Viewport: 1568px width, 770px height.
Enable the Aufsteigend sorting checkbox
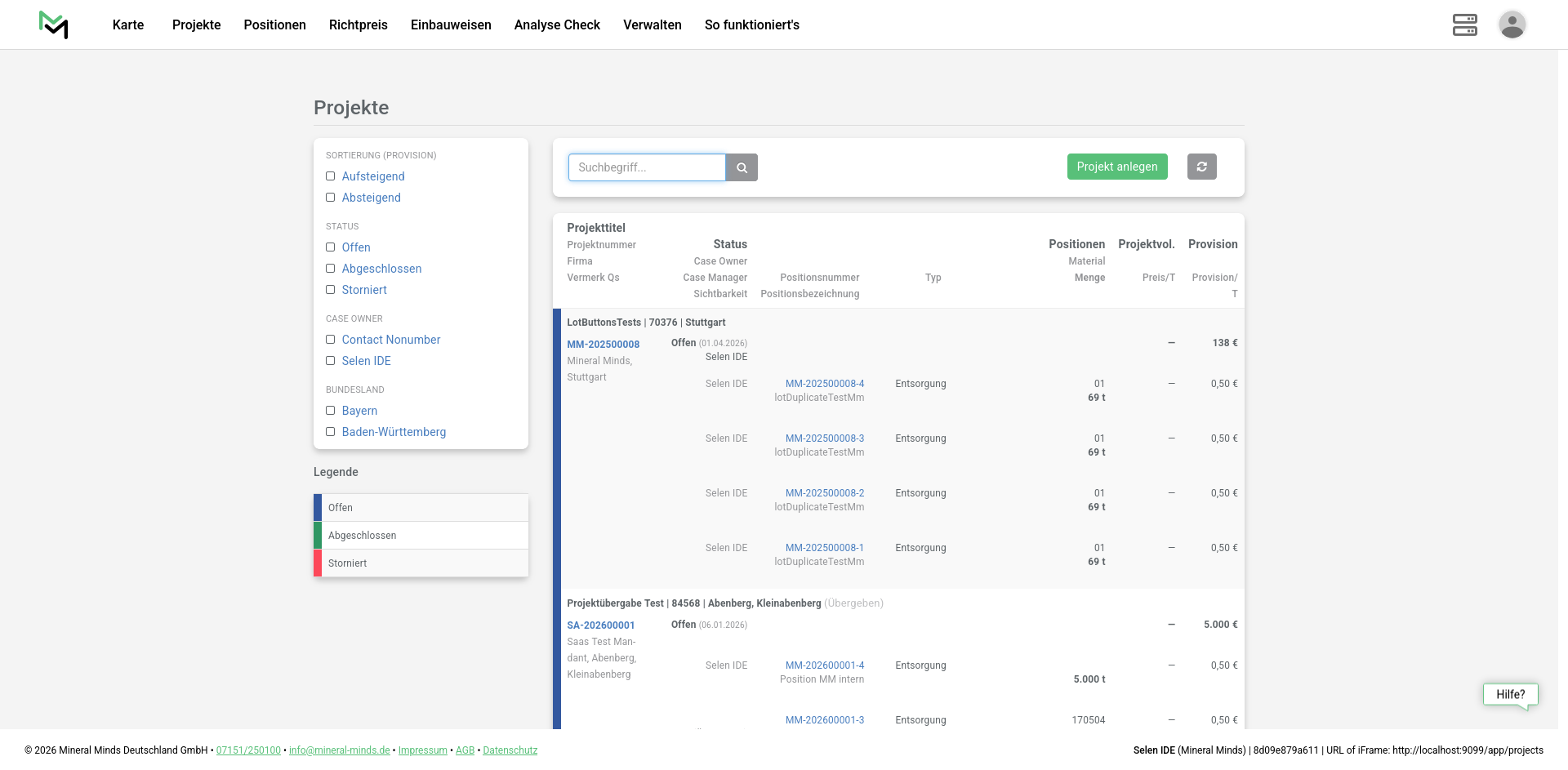tap(331, 176)
